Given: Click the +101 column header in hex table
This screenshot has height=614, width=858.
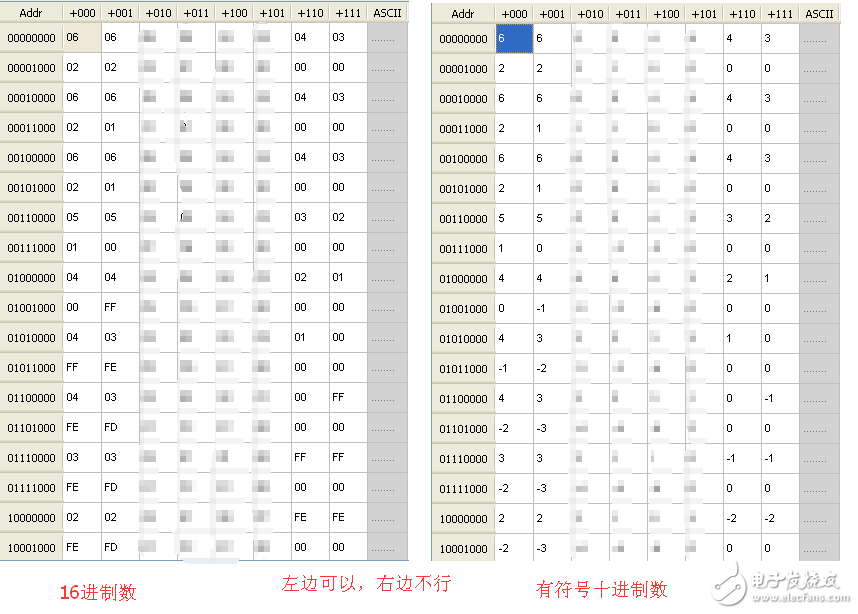Looking at the screenshot, I should click(x=272, y=13).
